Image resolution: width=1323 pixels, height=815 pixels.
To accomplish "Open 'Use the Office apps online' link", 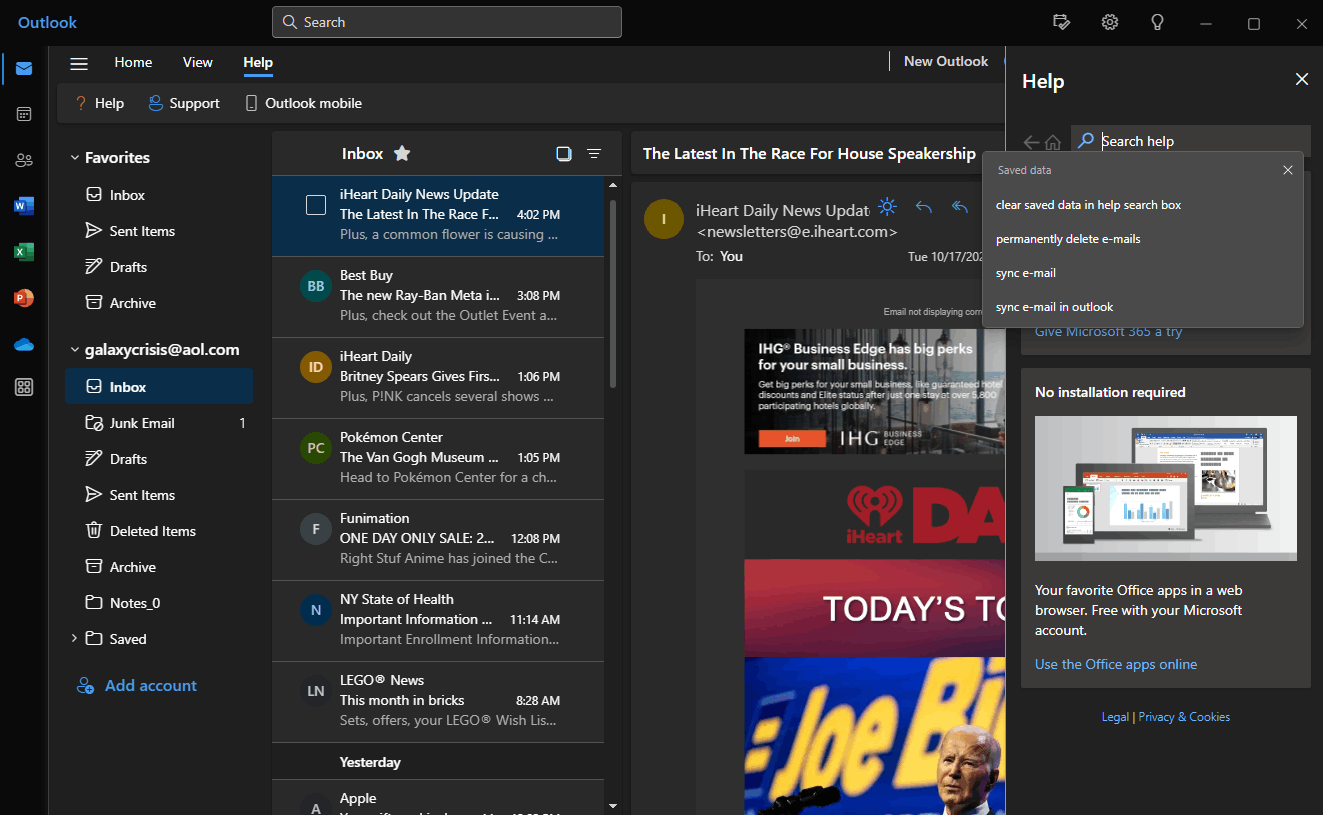I will (x=1116, y=664).
